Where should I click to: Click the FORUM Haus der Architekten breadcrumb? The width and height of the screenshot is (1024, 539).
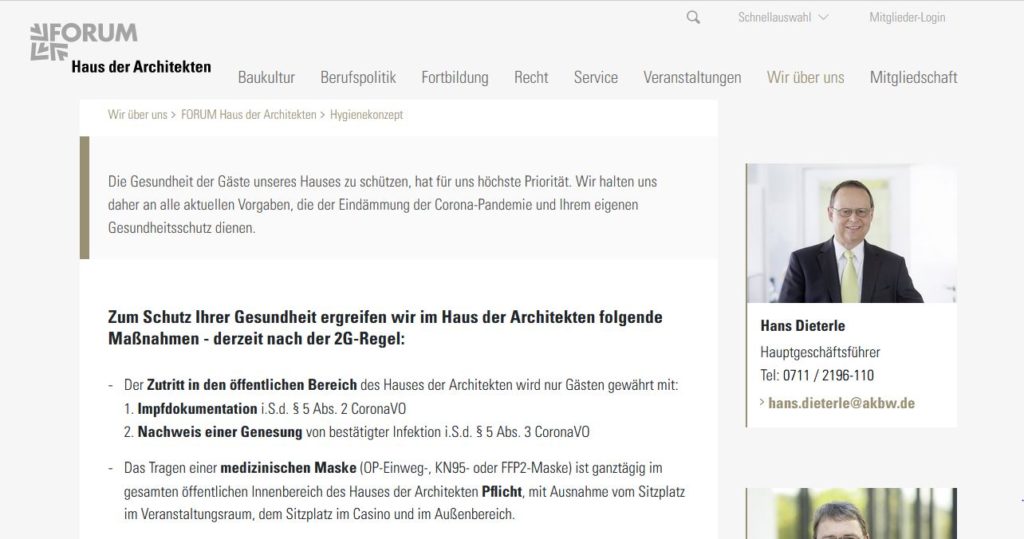point(249,114)
